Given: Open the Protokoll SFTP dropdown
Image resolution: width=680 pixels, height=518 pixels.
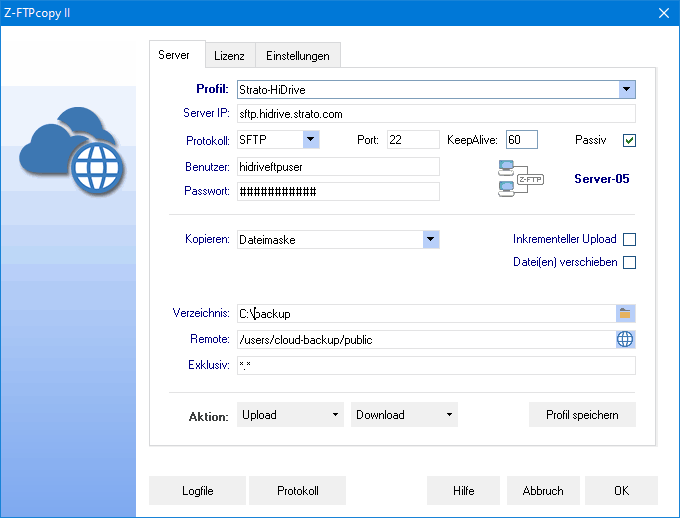Looking at the screenshot, I should point(311,140).
